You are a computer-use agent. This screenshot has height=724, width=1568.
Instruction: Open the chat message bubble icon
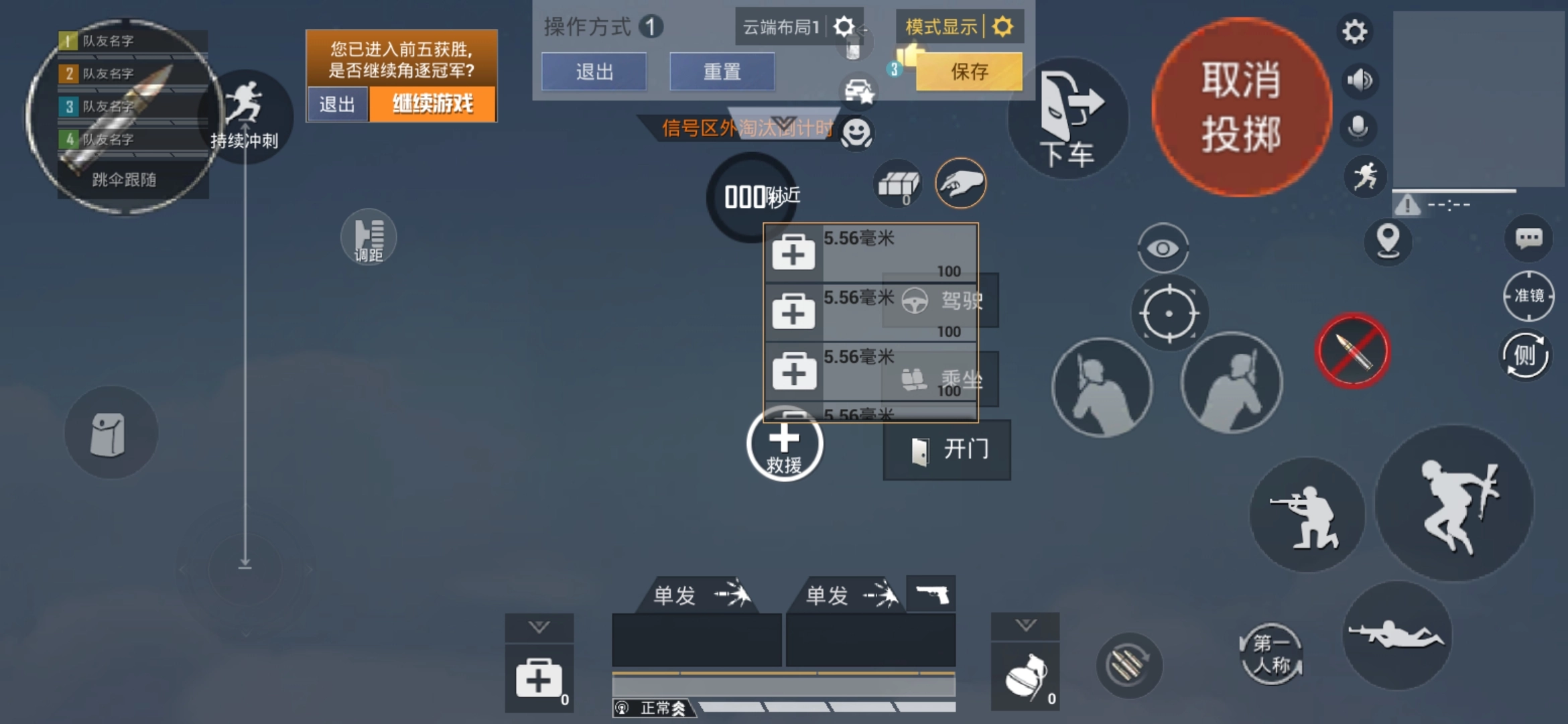(x=1528, y=239)
